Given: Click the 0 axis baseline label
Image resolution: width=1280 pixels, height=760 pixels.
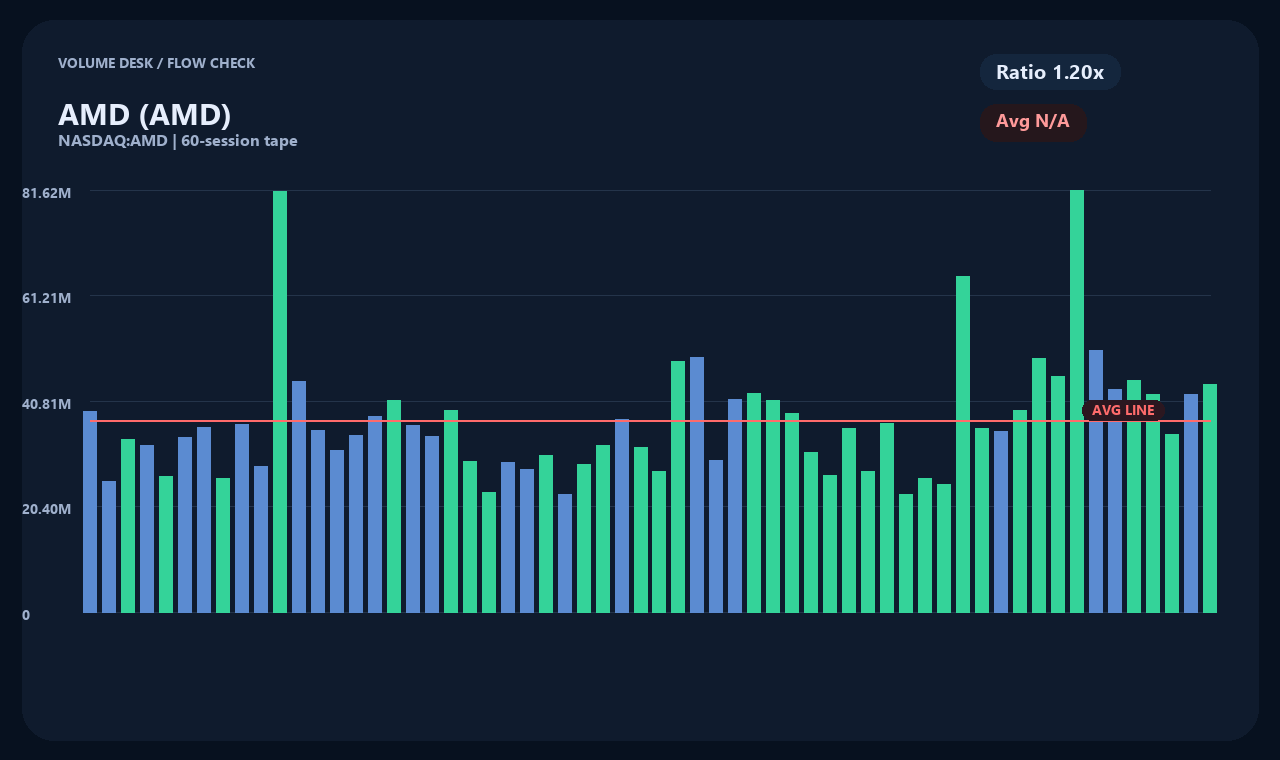Looking at the screenshot, I should 26,615.
